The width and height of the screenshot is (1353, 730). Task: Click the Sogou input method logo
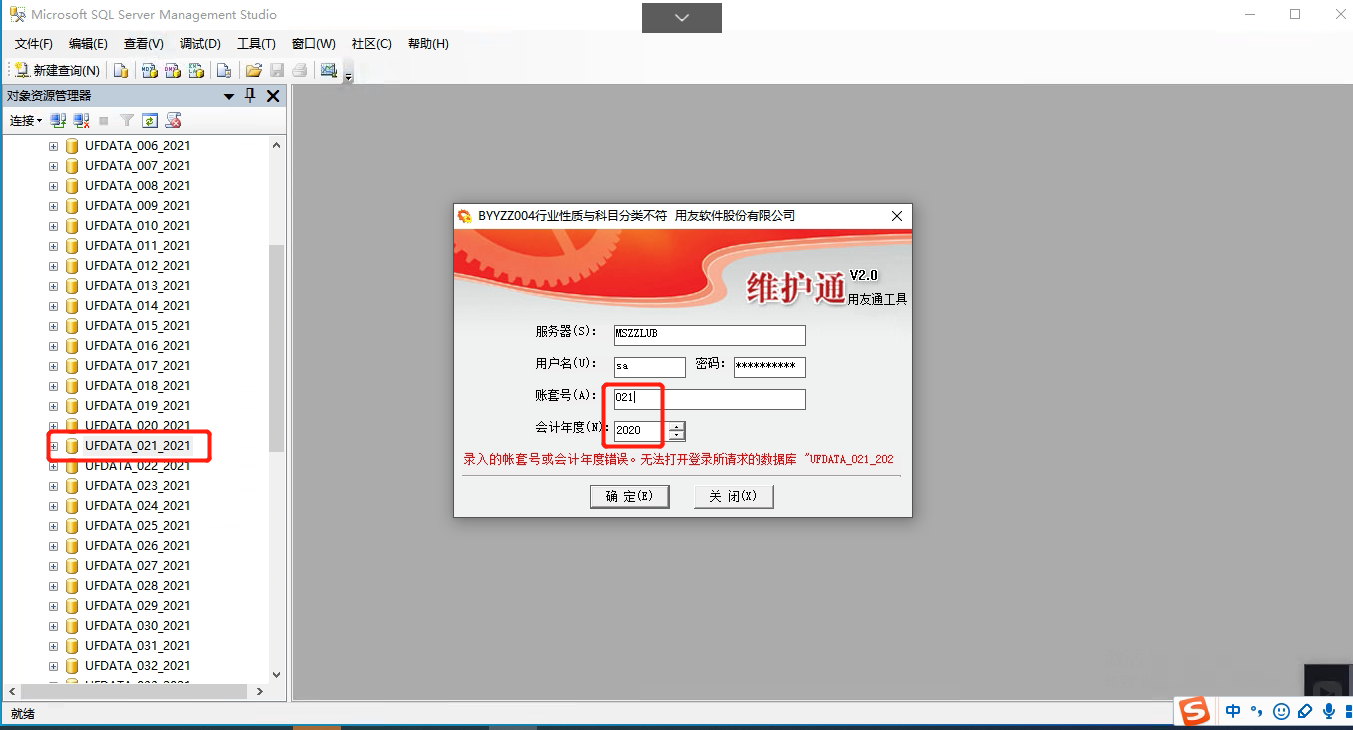point(1193,711)
